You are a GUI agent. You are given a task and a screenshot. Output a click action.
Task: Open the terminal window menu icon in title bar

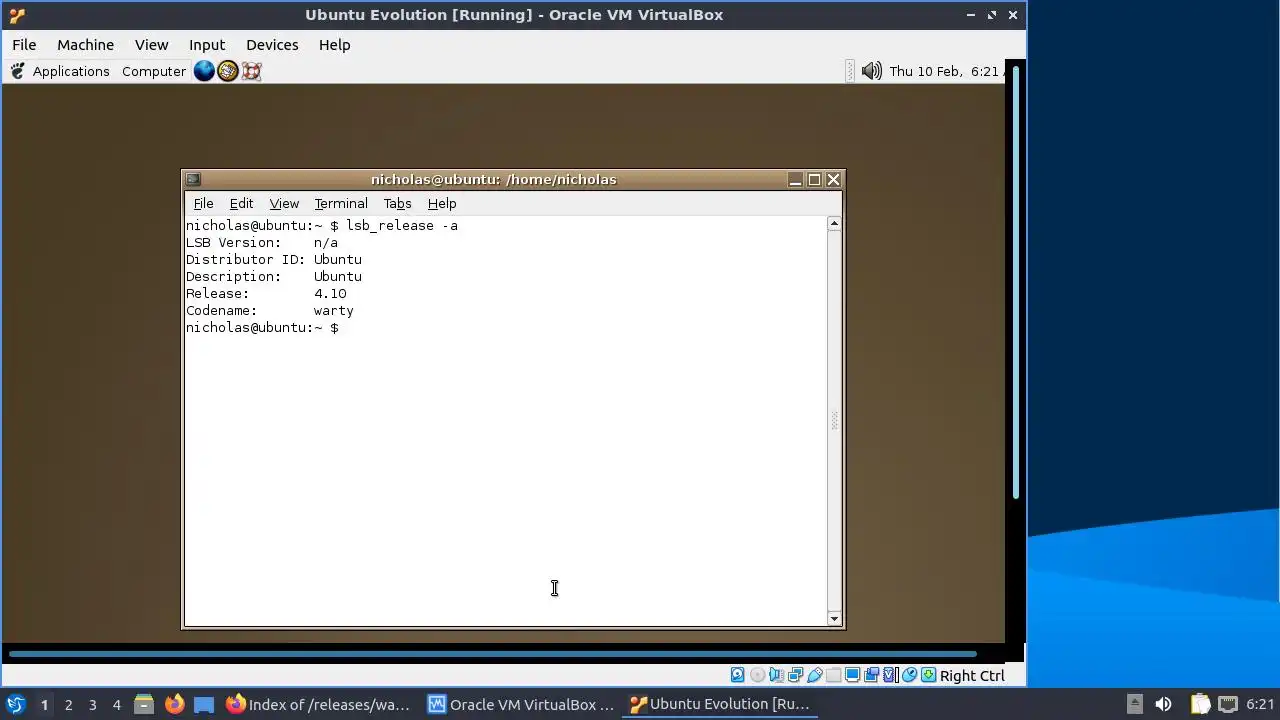pos(193,180)
